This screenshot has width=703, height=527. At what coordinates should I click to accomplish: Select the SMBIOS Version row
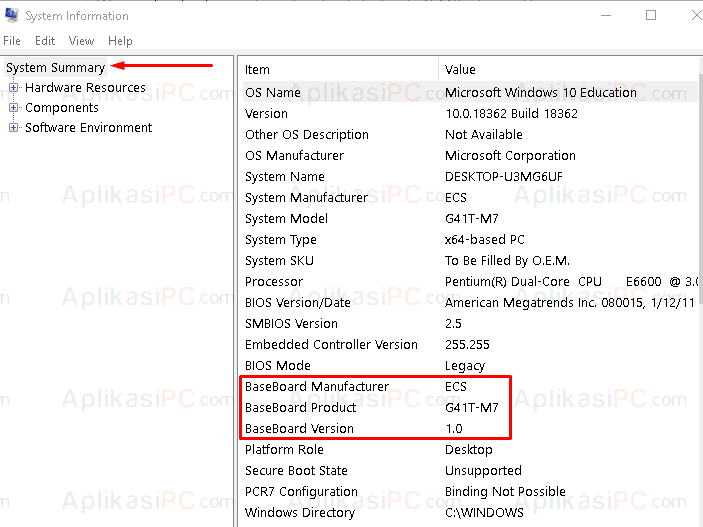coord(470,323)
